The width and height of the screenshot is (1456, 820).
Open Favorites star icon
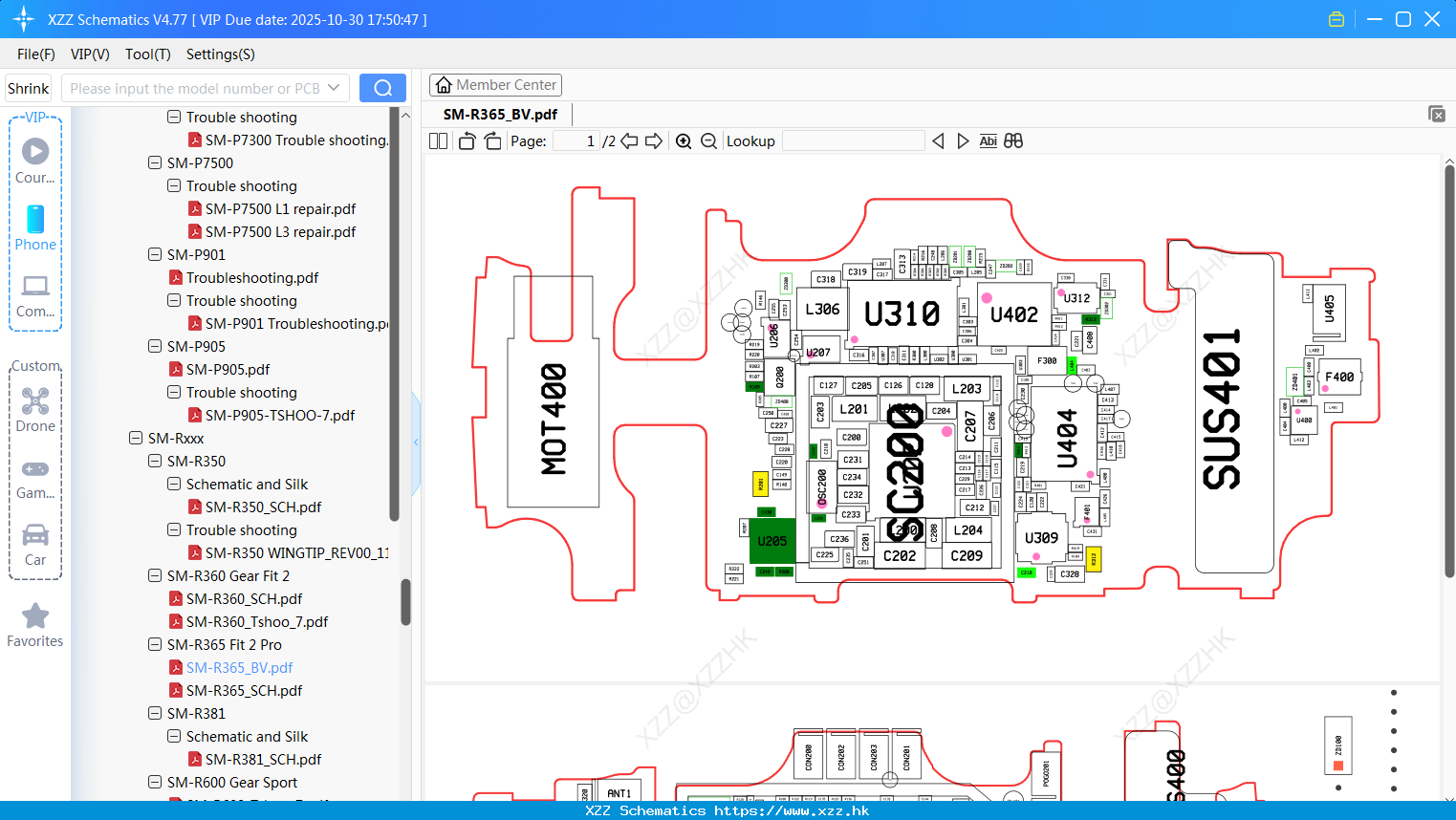[x=35, y=615]
